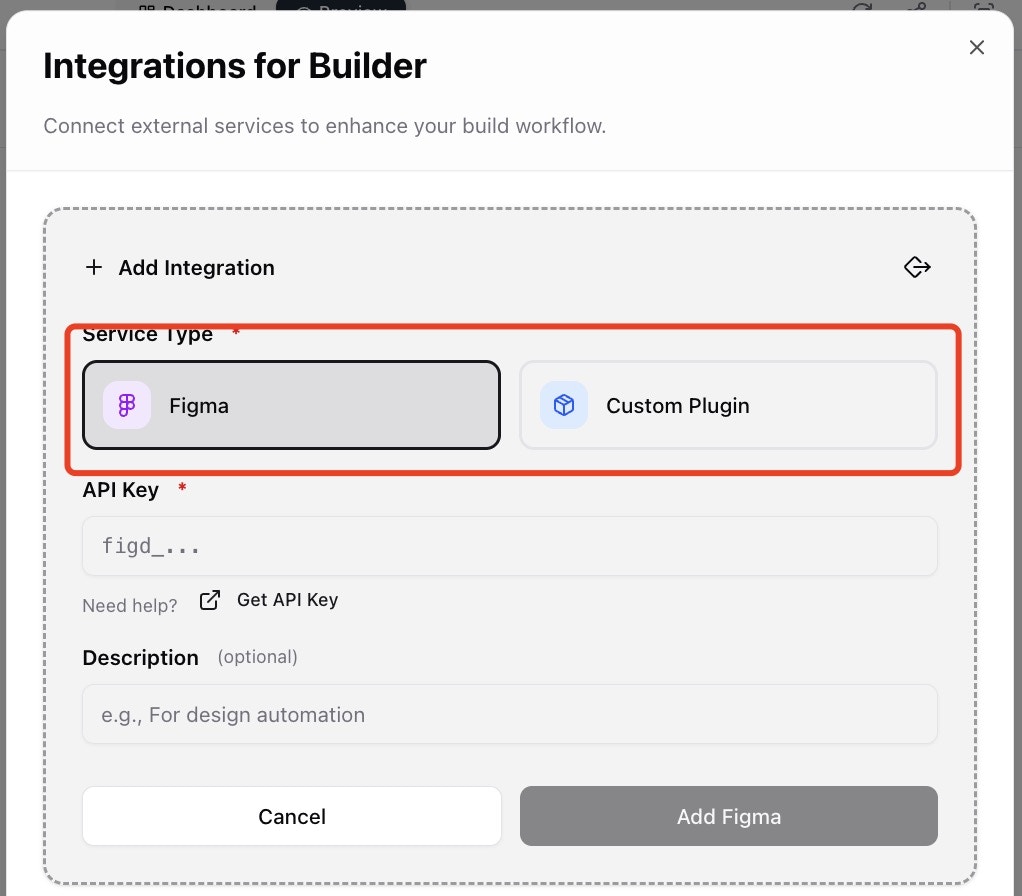Image resolution: width=1022 pixels, height=896 pixels.
Task: Click the Need help? text
Action: [x=130, y=605]
